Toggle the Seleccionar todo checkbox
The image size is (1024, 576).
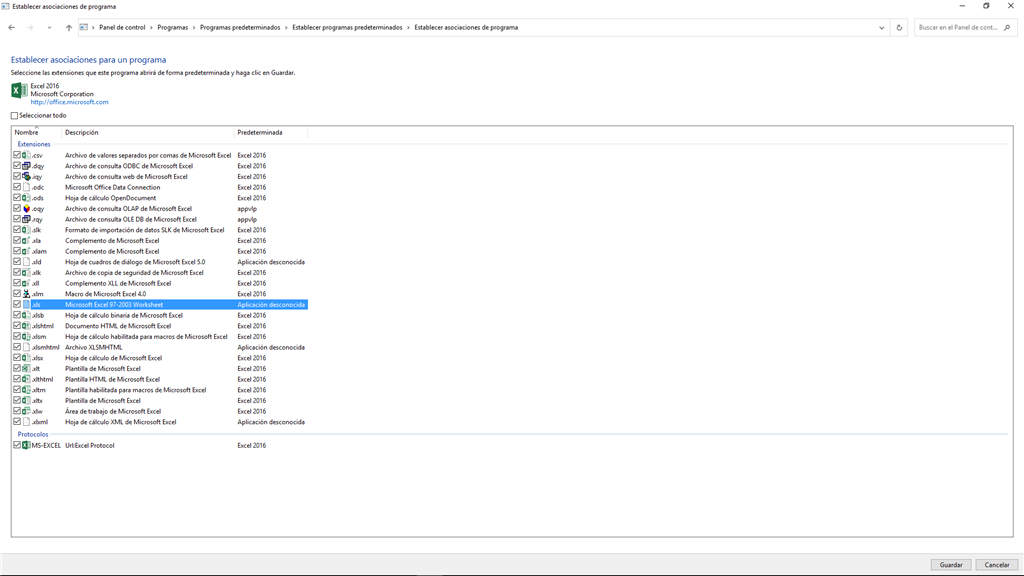point(14,116)
